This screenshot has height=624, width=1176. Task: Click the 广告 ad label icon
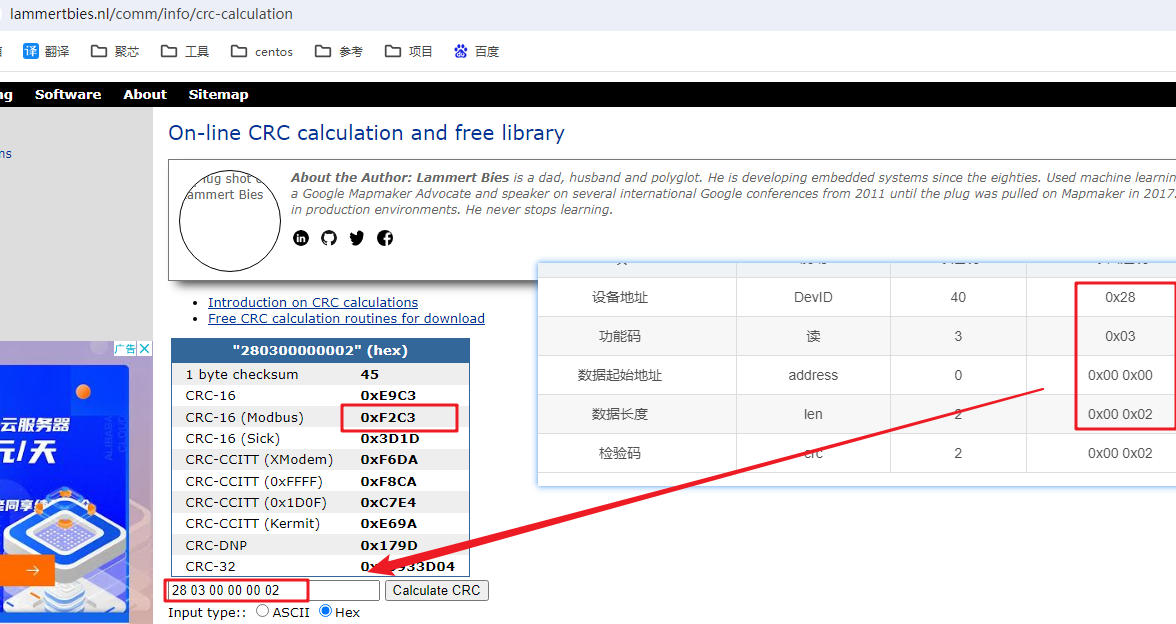pyautogui.click(x=125, y=349)
